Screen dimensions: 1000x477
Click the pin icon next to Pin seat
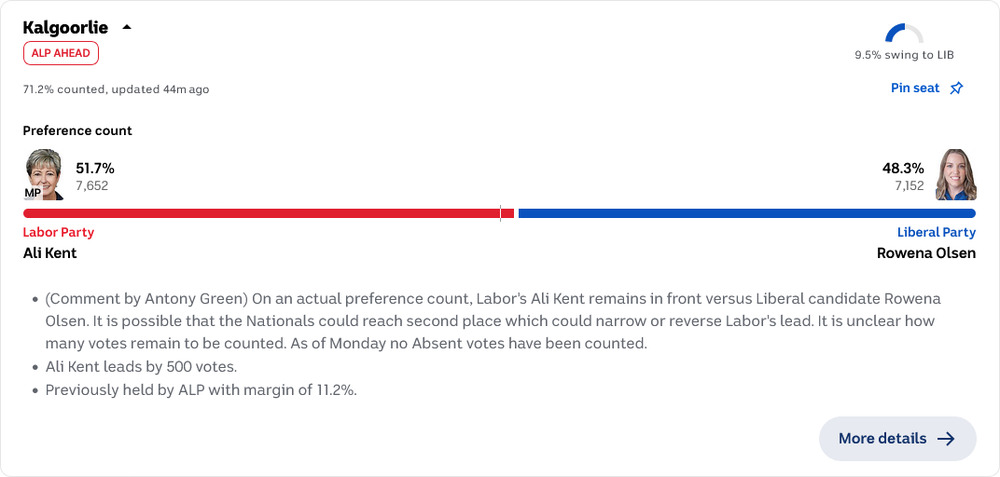956,89
